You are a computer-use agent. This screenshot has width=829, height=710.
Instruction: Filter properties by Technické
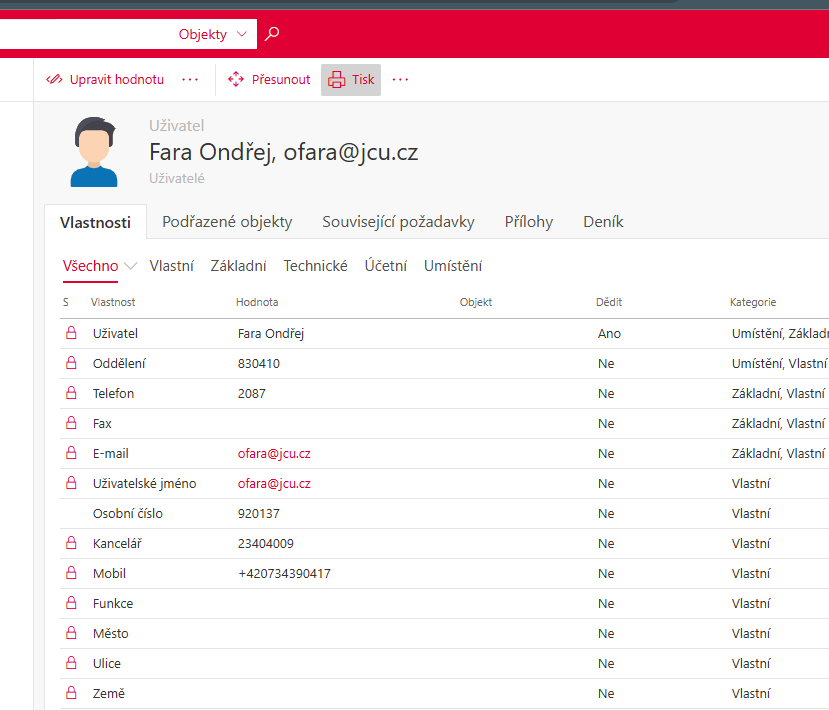315,266
